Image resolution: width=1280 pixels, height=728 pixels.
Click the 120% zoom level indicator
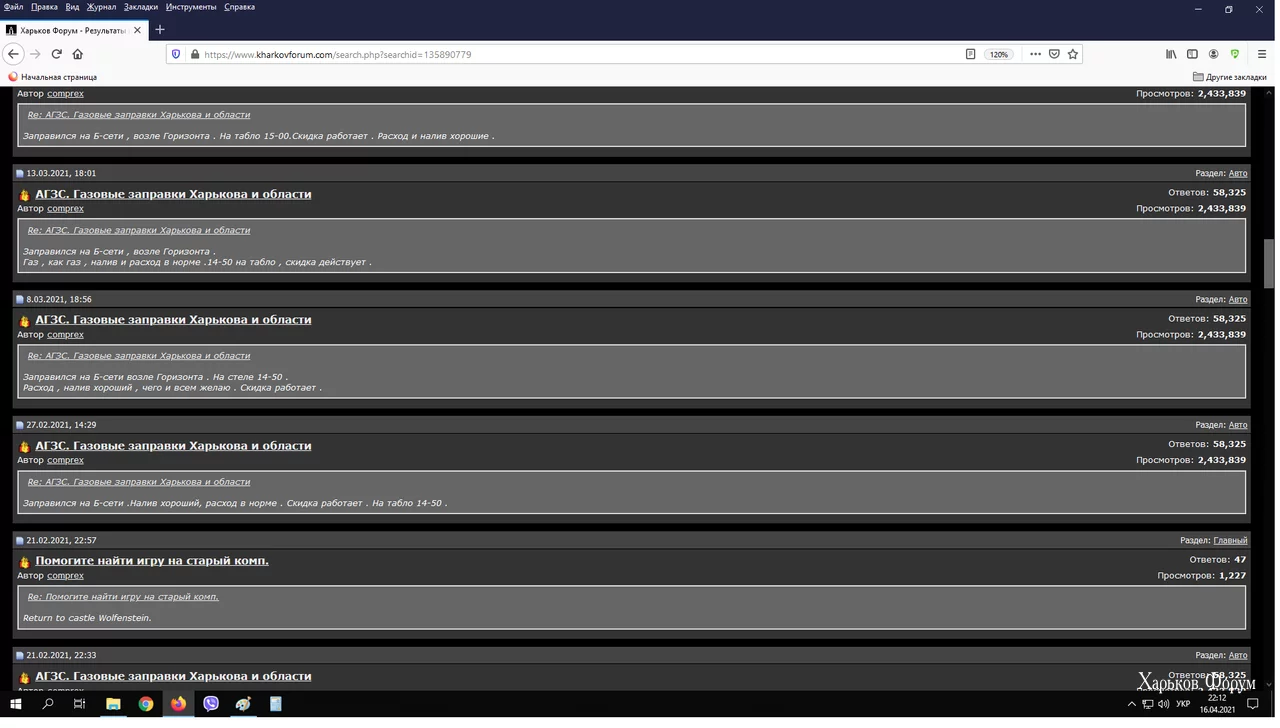(999, 54)
